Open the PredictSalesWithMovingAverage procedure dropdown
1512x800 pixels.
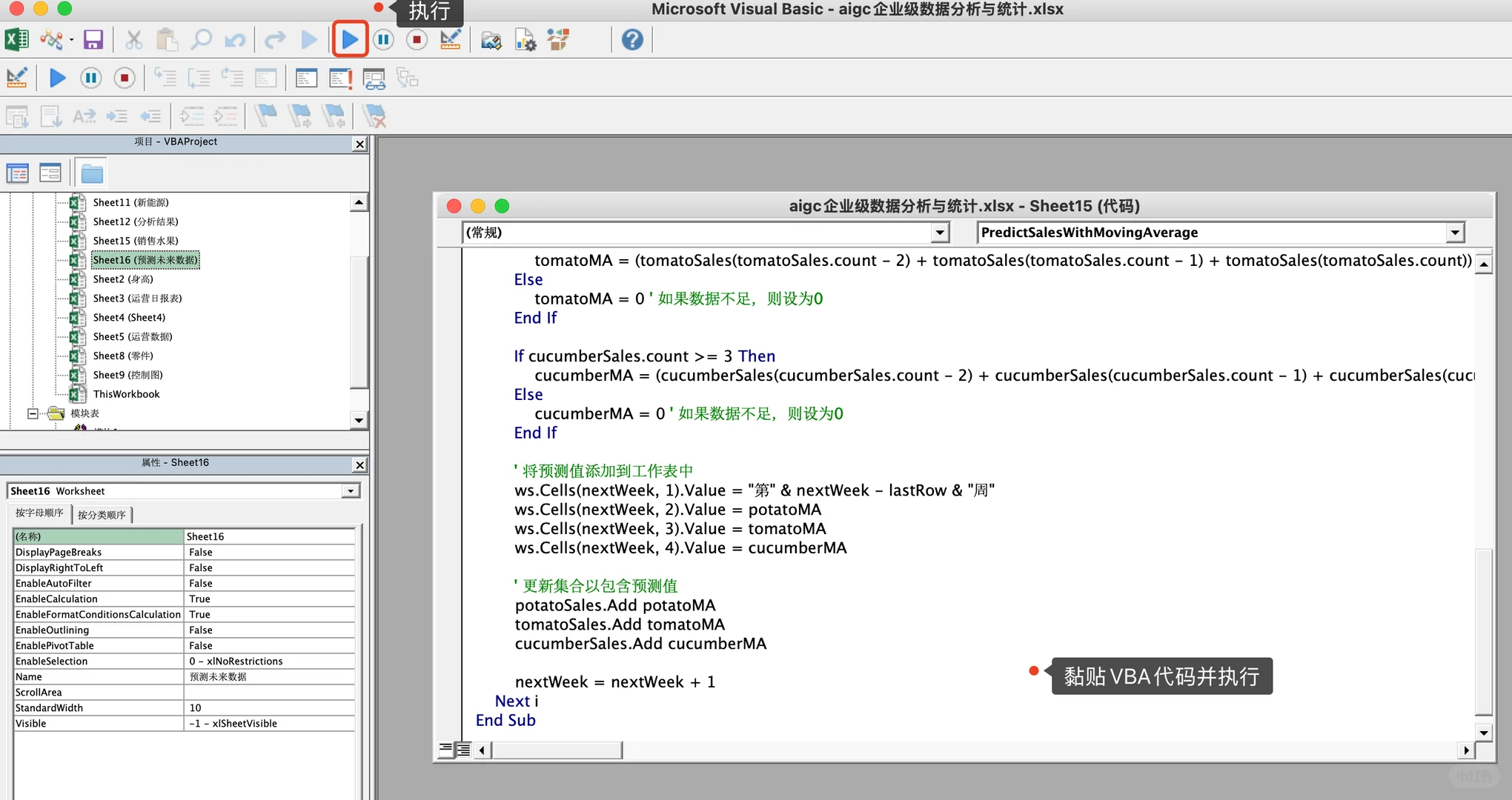[x=1455, y=233]
